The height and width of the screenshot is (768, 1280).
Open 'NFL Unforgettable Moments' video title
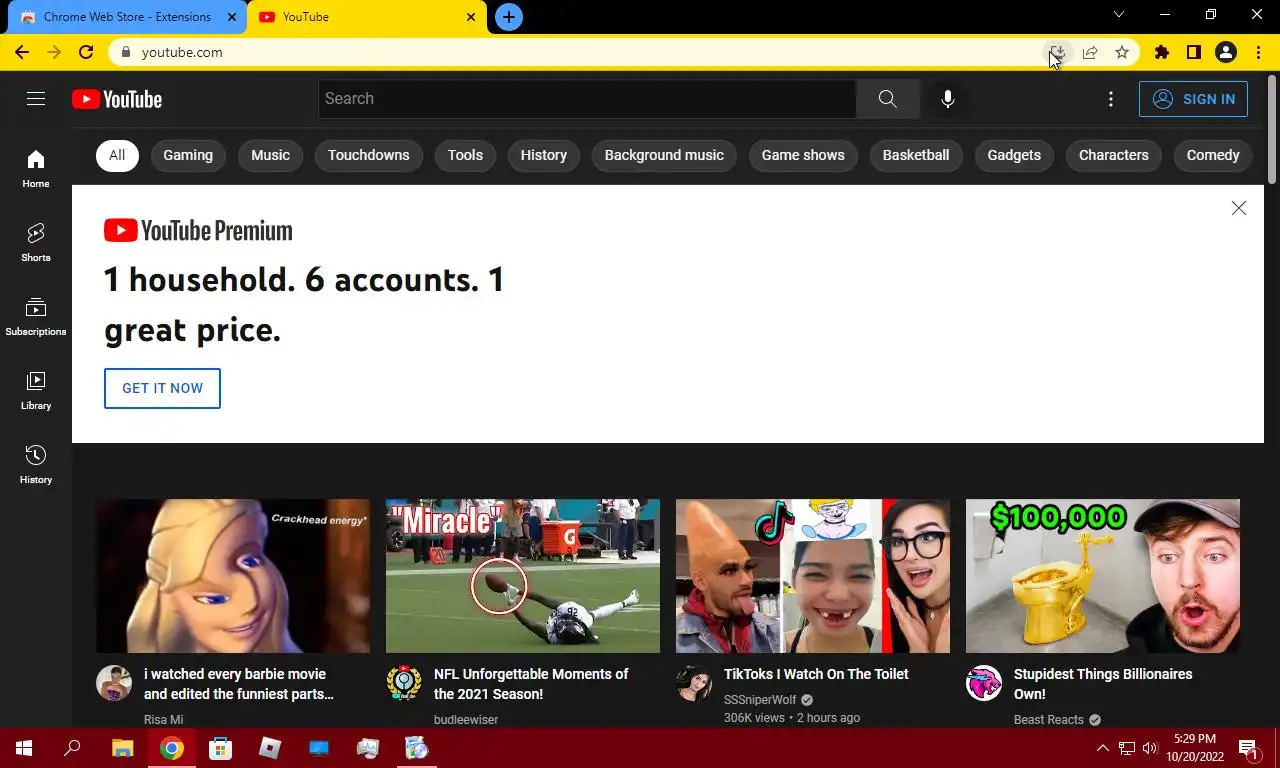pos(531,684)
